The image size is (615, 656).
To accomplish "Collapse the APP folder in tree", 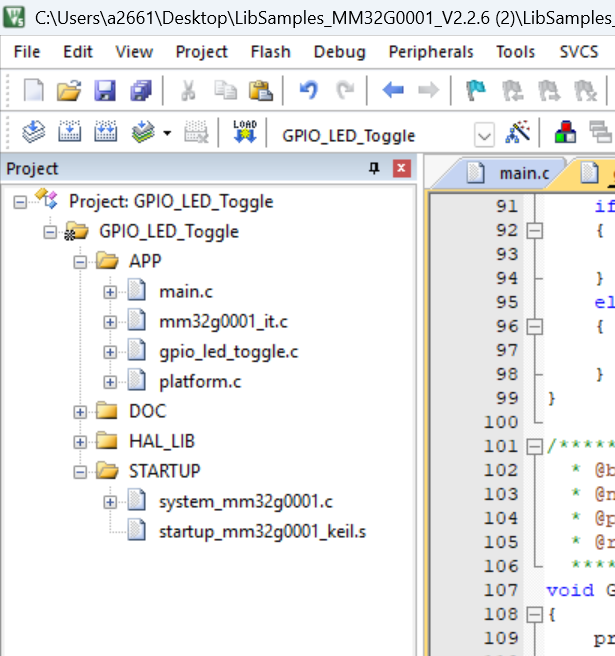I will pyautogui.click(x=80, y=262).
